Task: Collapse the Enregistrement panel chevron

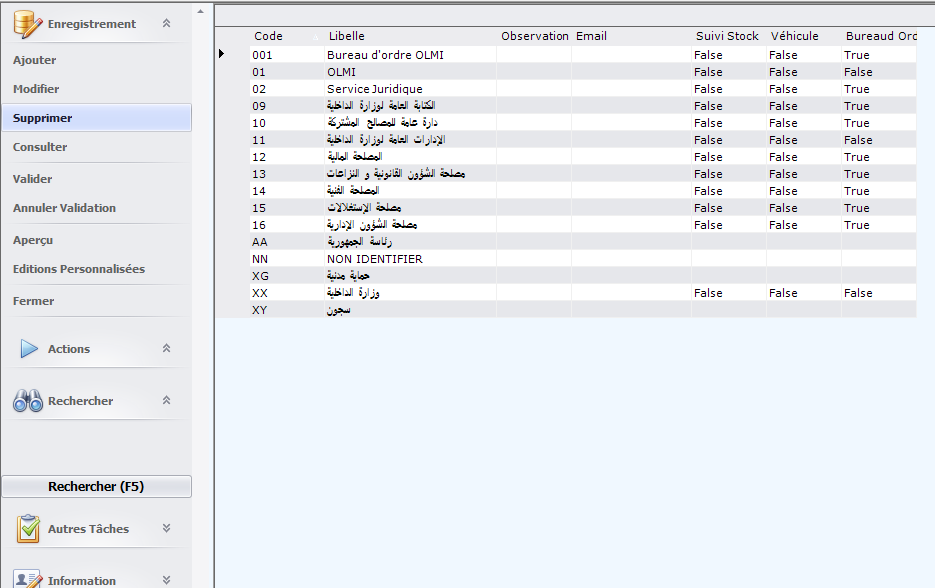Action: pos(166,24)
